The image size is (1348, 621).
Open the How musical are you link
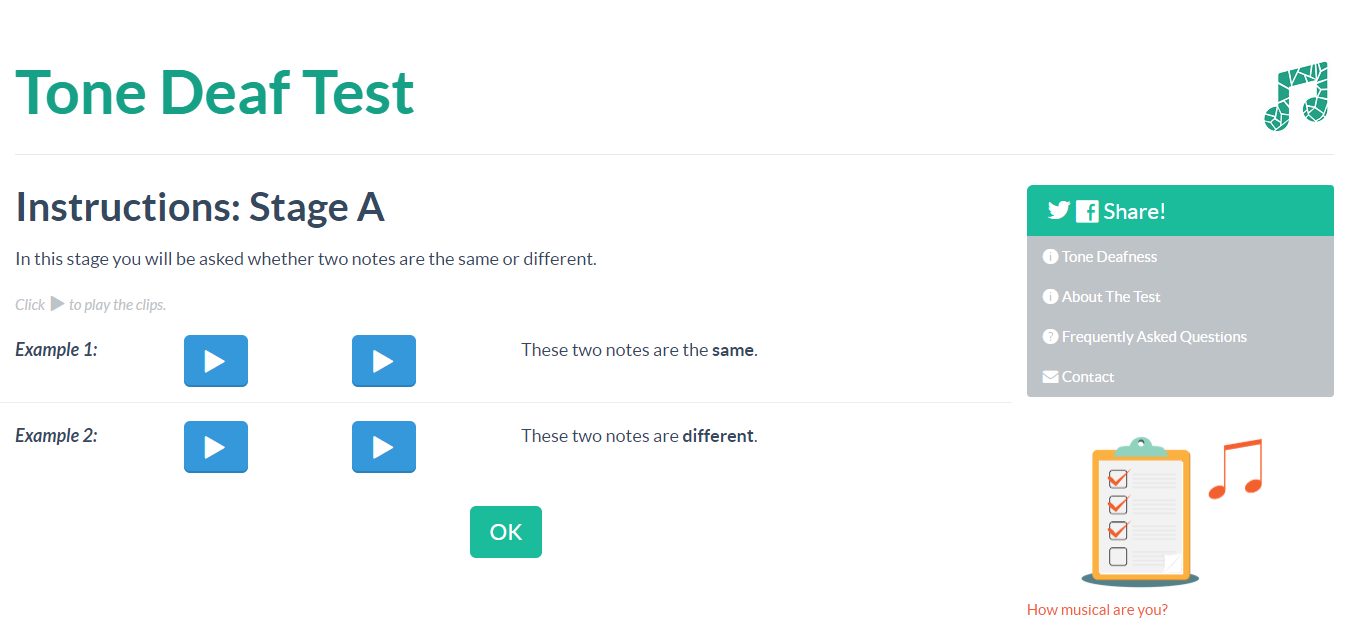(x=1097, y=609)
